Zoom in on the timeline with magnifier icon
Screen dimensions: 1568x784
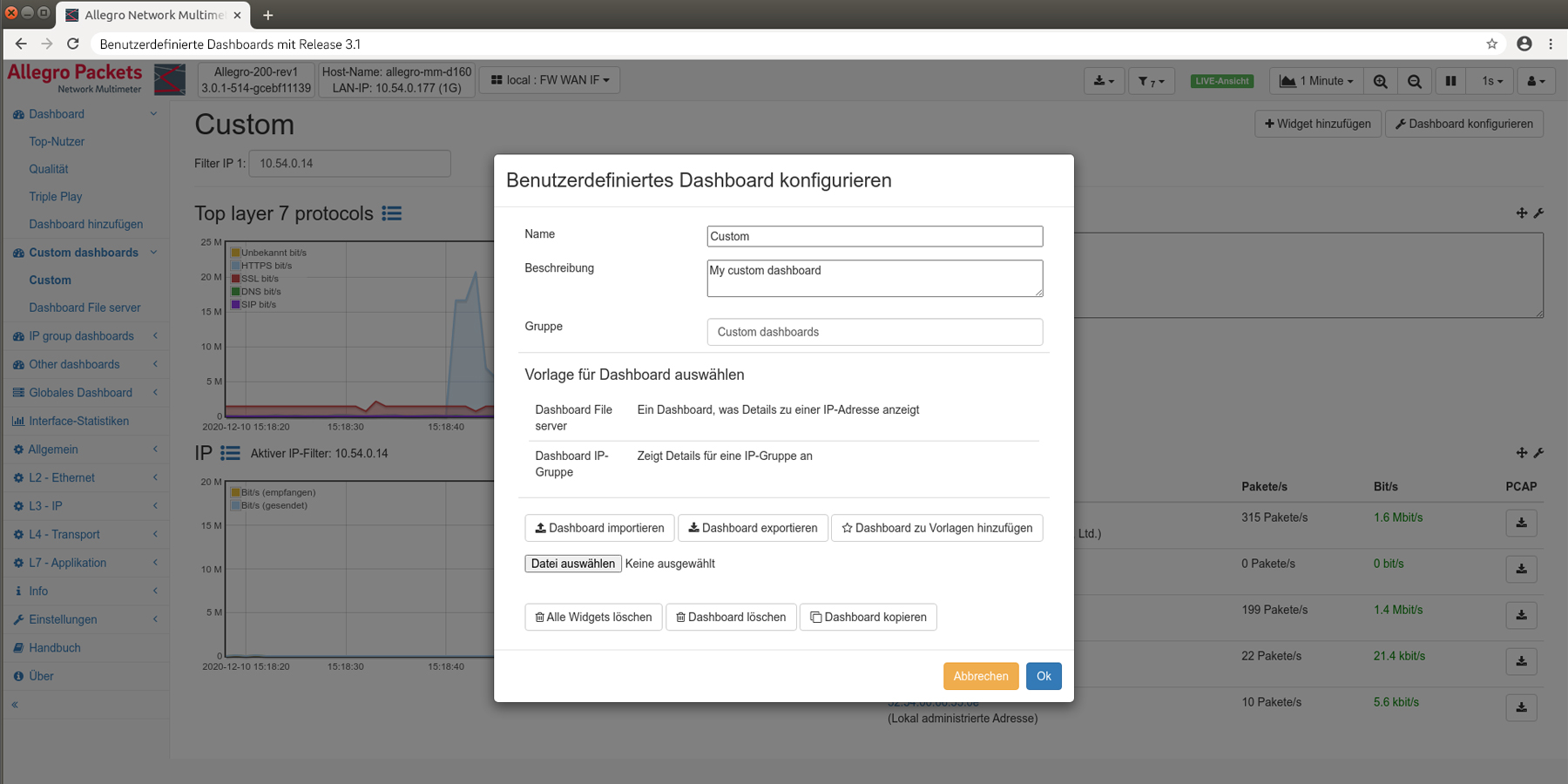point(1381,80)
